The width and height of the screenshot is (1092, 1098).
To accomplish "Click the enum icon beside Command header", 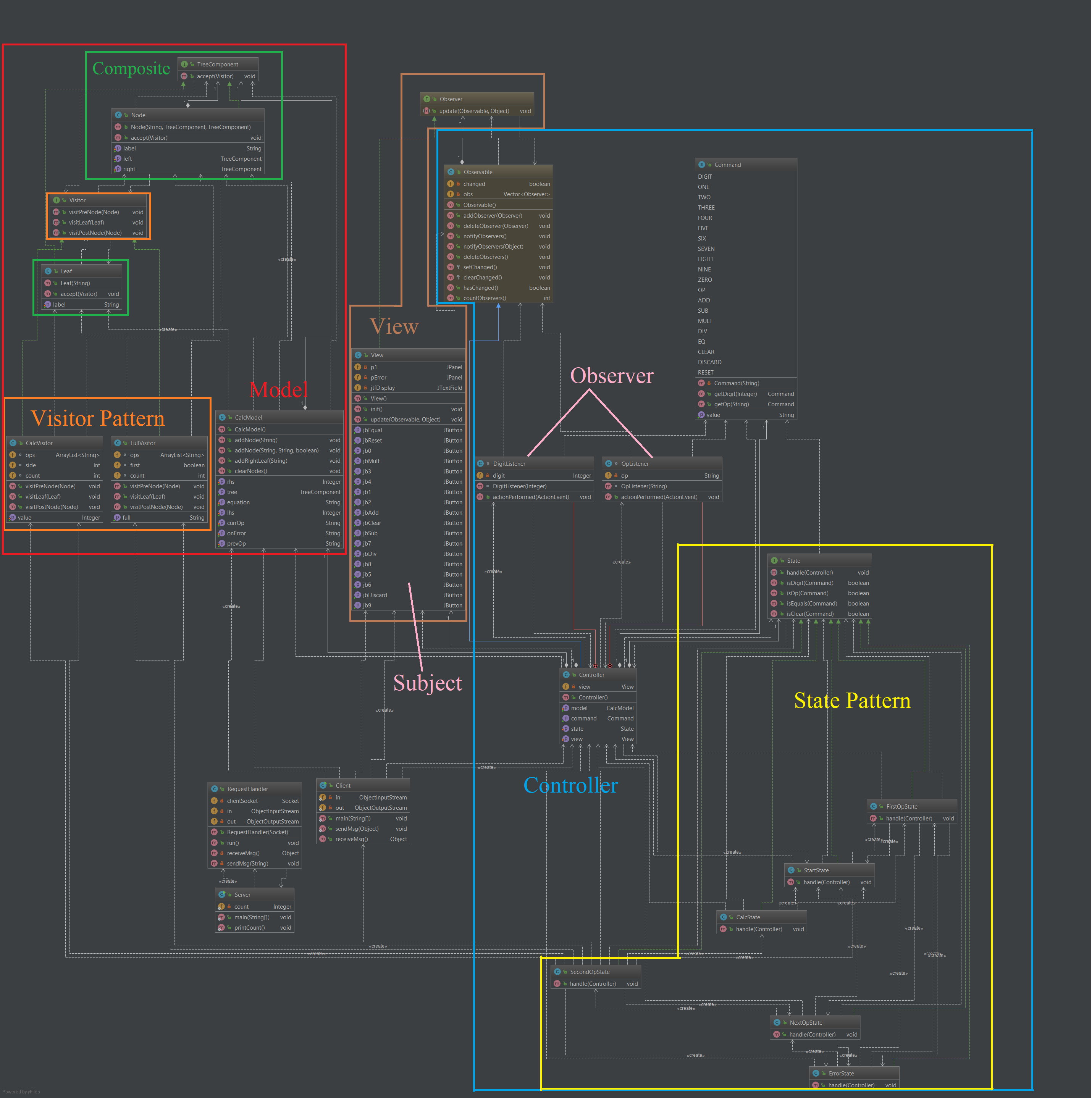I will tap(701, 165).
